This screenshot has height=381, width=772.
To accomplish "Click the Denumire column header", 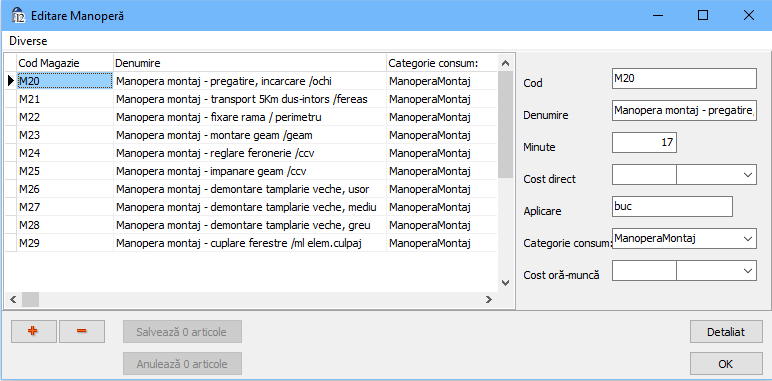I will click(250, 63).
